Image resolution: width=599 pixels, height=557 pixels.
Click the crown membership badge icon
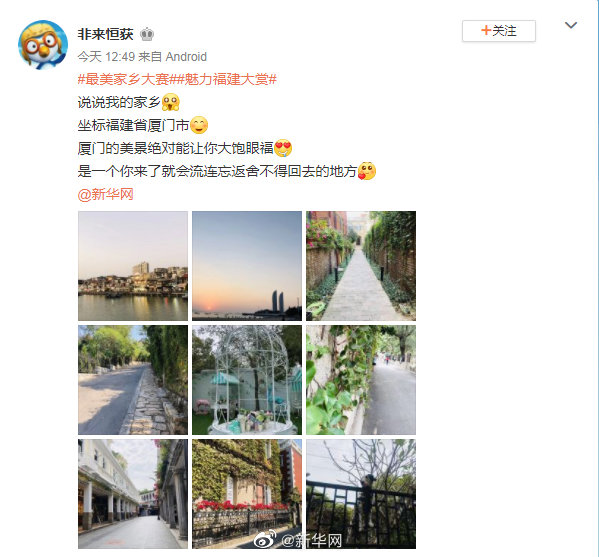[147, 34]
